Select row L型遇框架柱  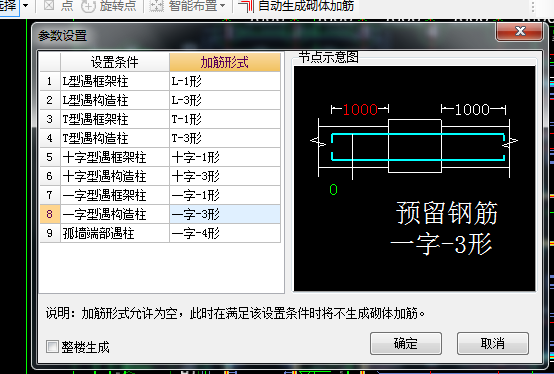[x=115, y=81]
